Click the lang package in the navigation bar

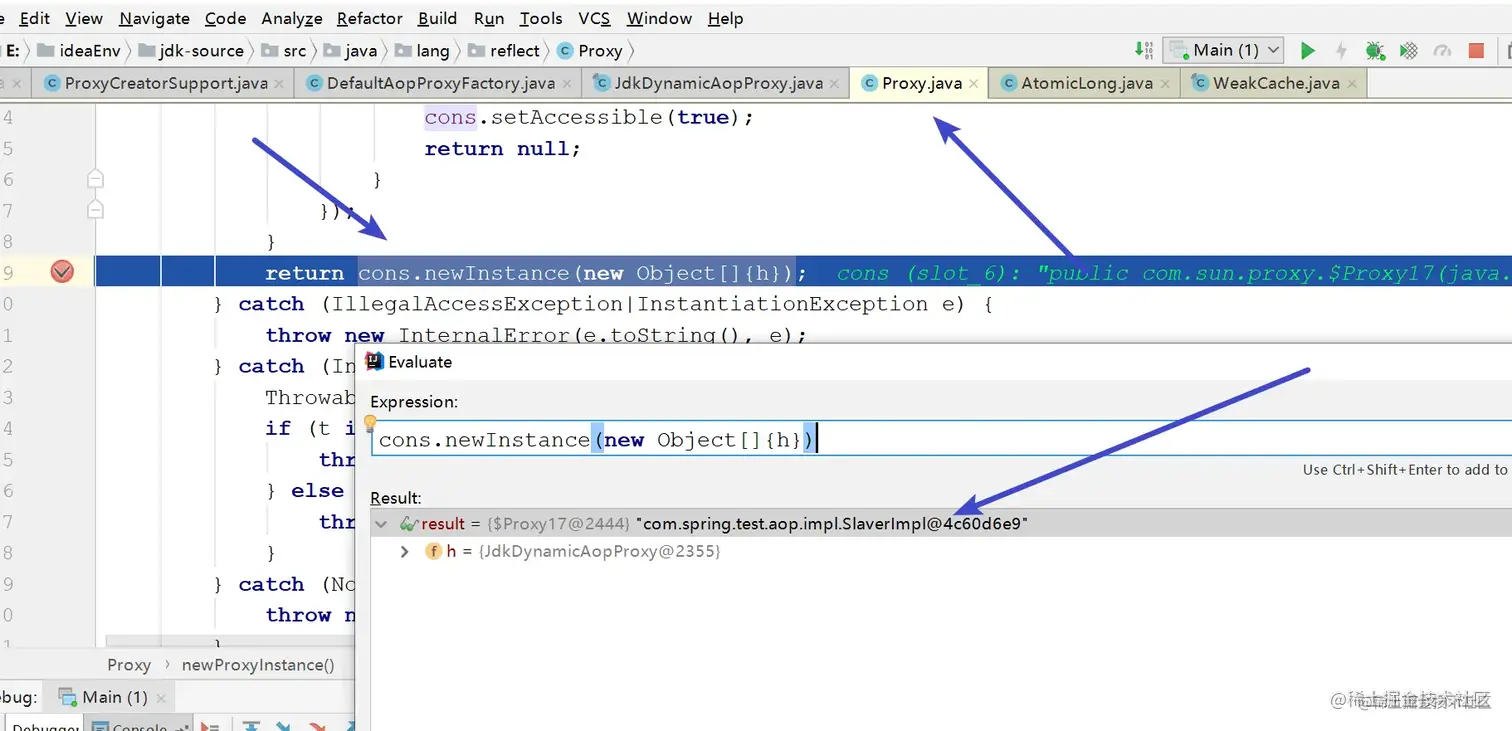[x=422, y=51]
